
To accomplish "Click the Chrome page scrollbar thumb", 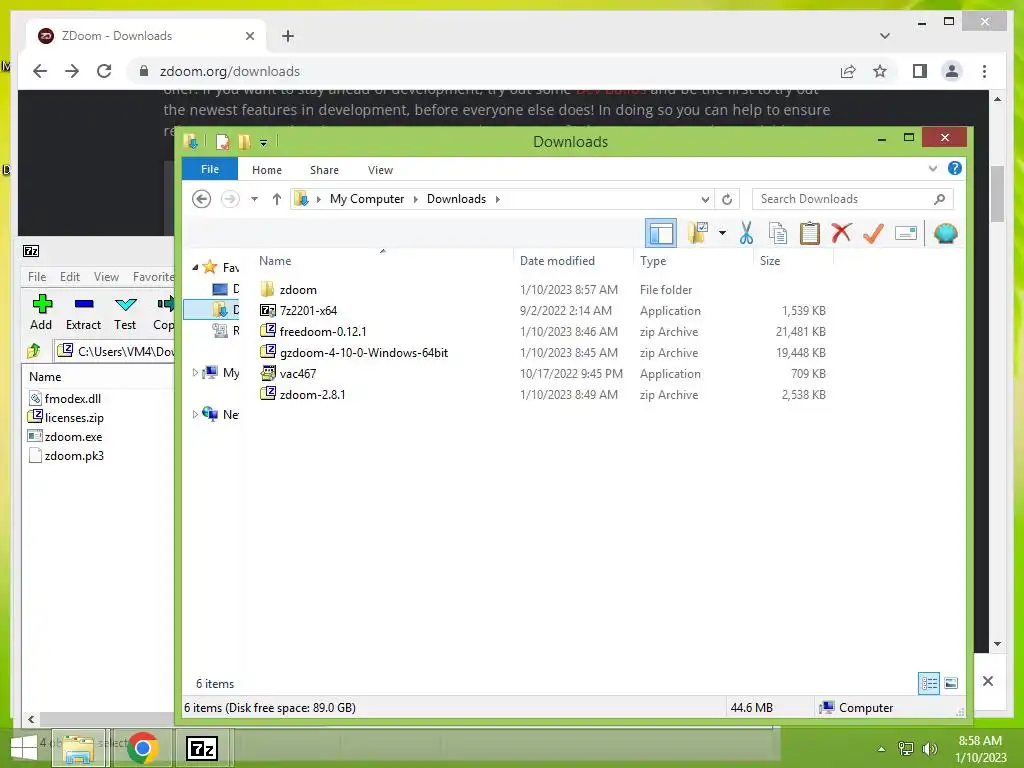I will [997, 194].
